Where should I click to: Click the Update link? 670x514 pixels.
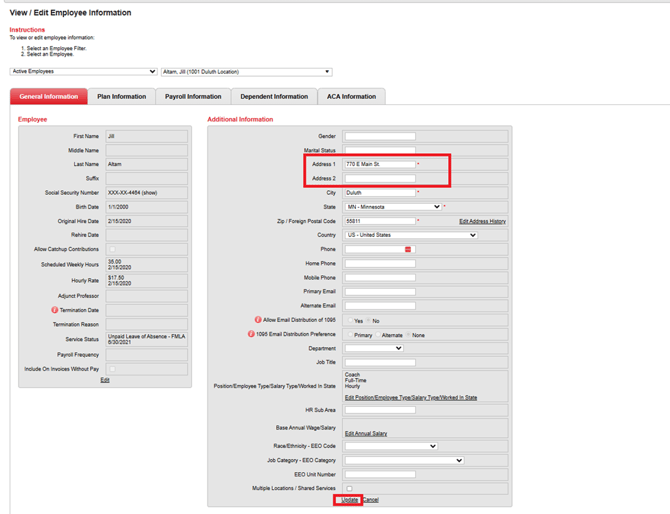point(349,500)
